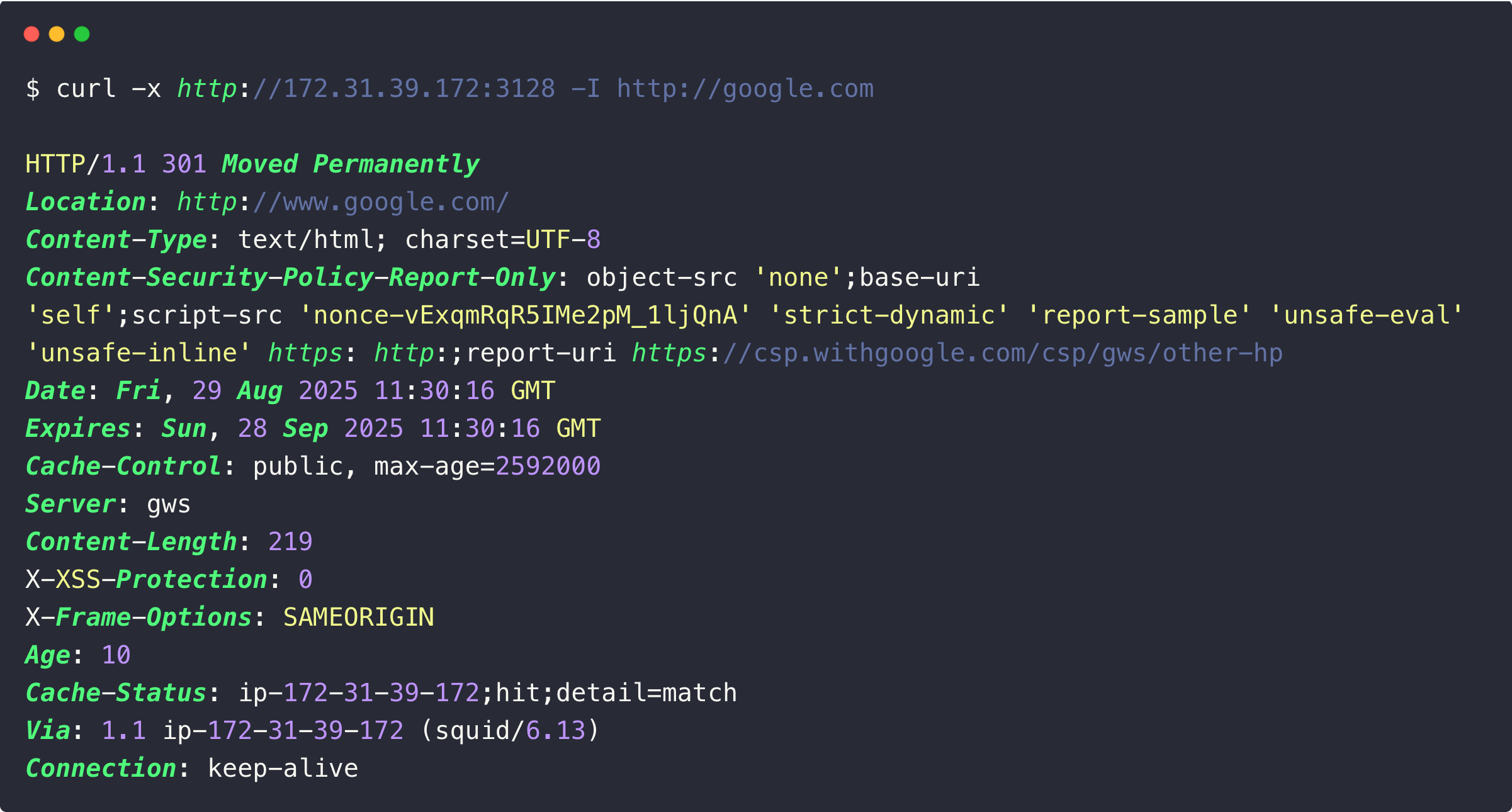Click the 301 Moved Permanently status text
The height and width of the screenshot is (812, 1512).
tap(320, 164)
